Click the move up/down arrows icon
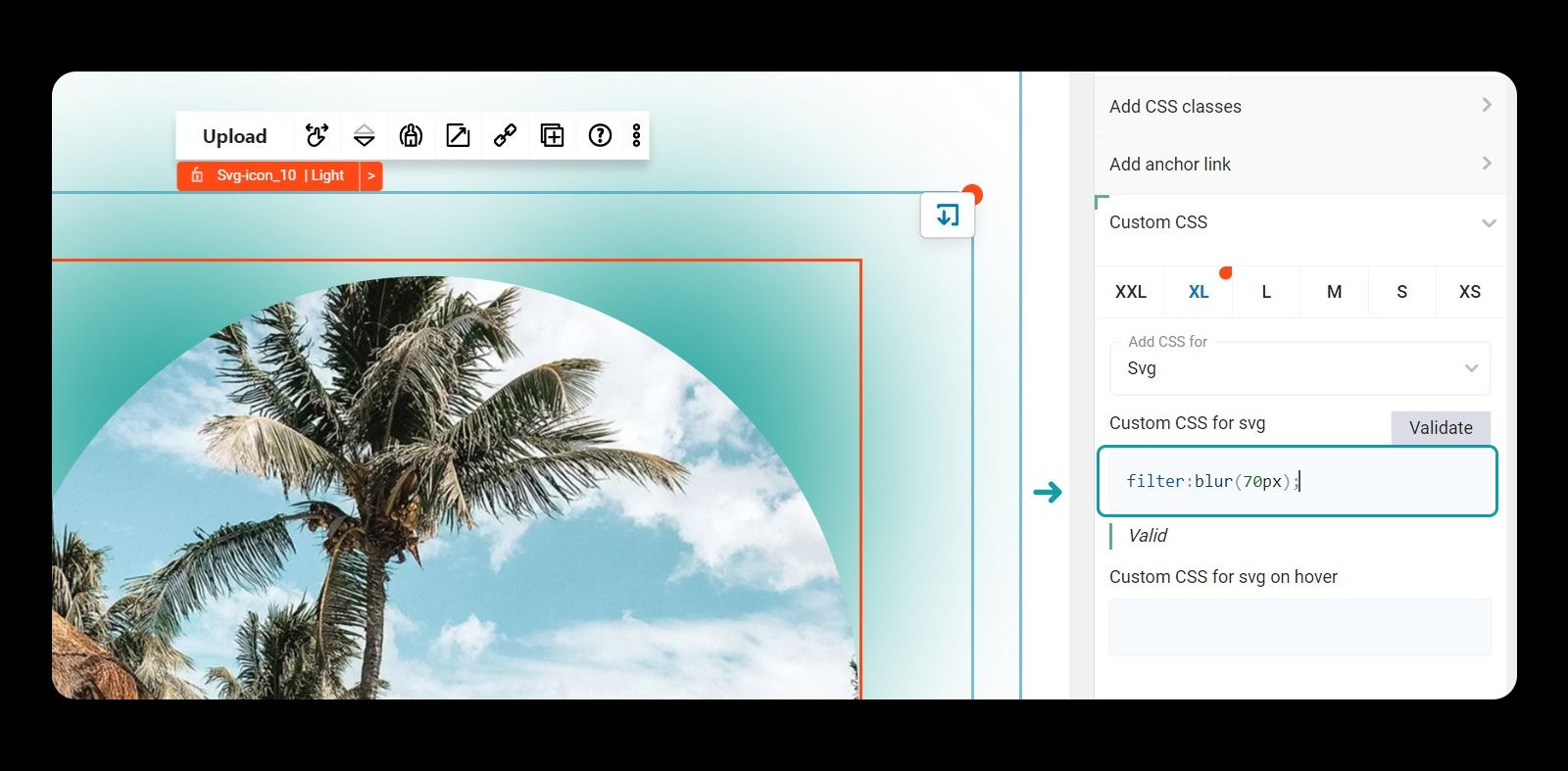Screen dimensions: 1568x771 click(x=364, y=135)
